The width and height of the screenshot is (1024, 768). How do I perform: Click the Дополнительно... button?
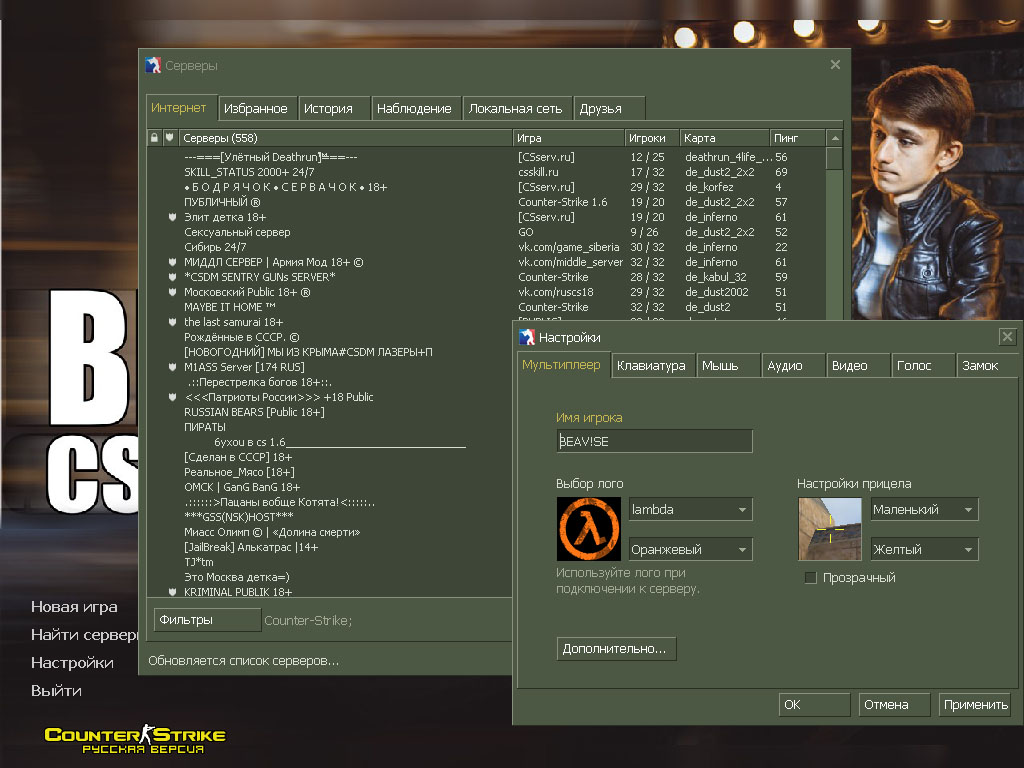(x=616, y=648)
